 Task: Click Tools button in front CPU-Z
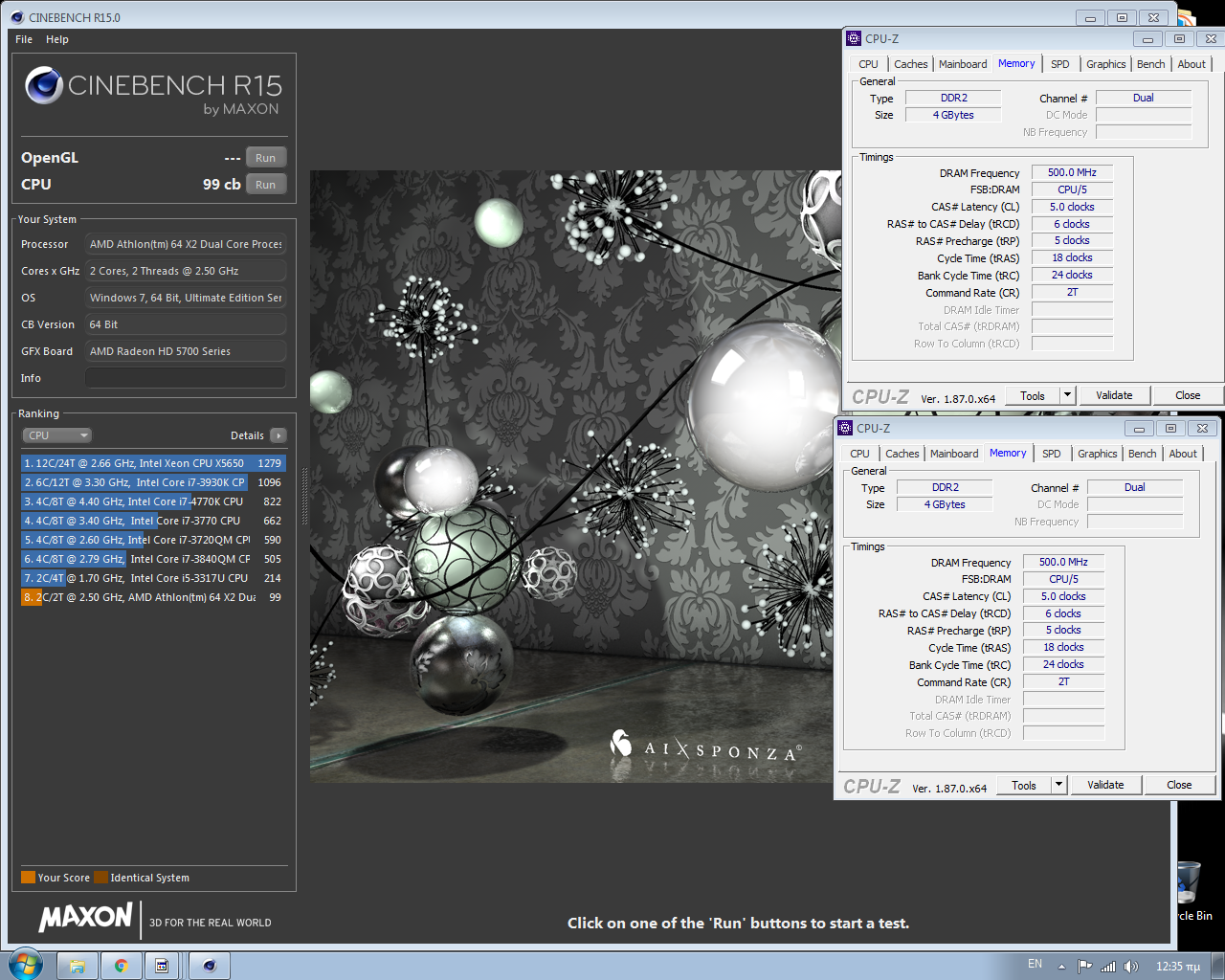pyautogui.click(x=1024, y=785)
